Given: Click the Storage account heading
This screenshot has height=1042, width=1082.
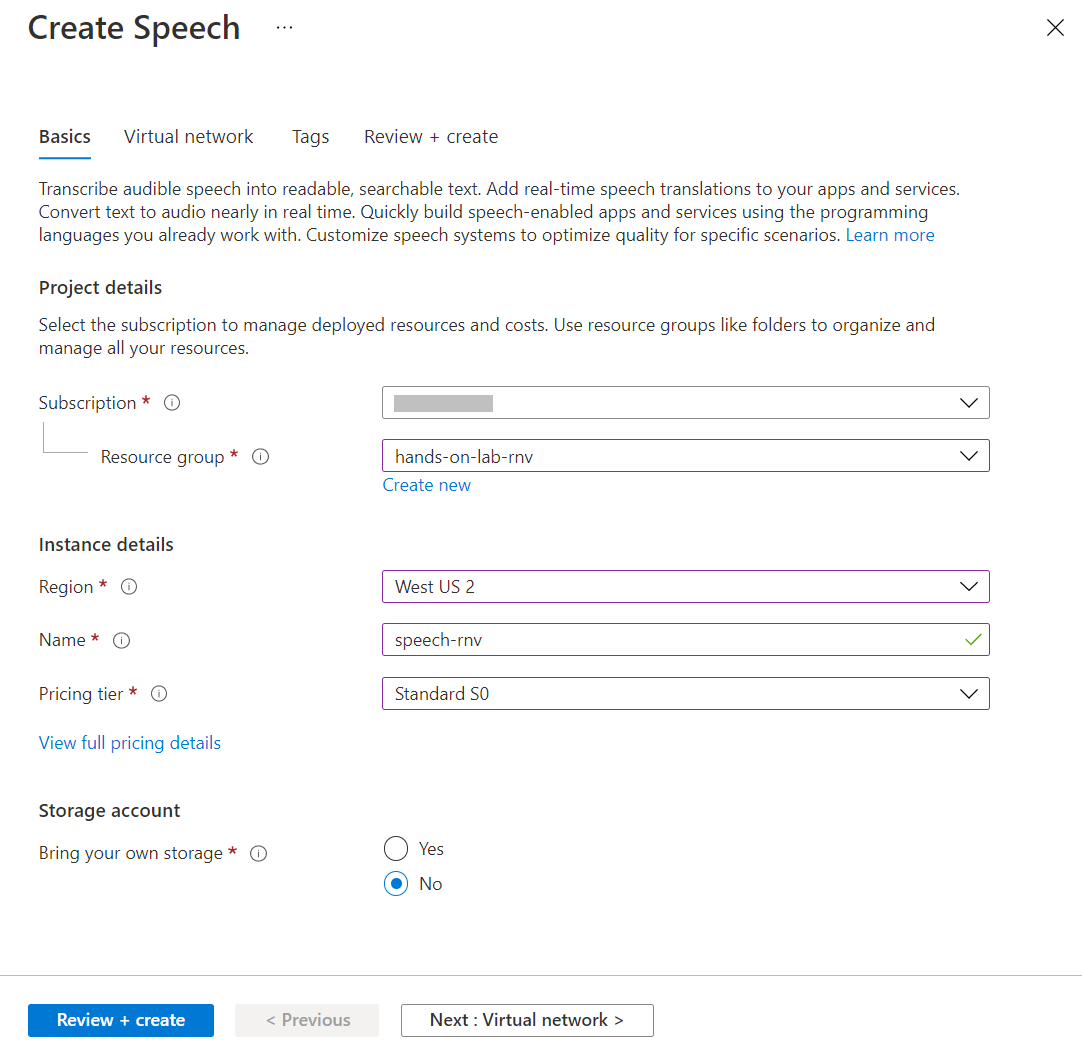Looking at the screenshot, I should (x=109, y=811).
